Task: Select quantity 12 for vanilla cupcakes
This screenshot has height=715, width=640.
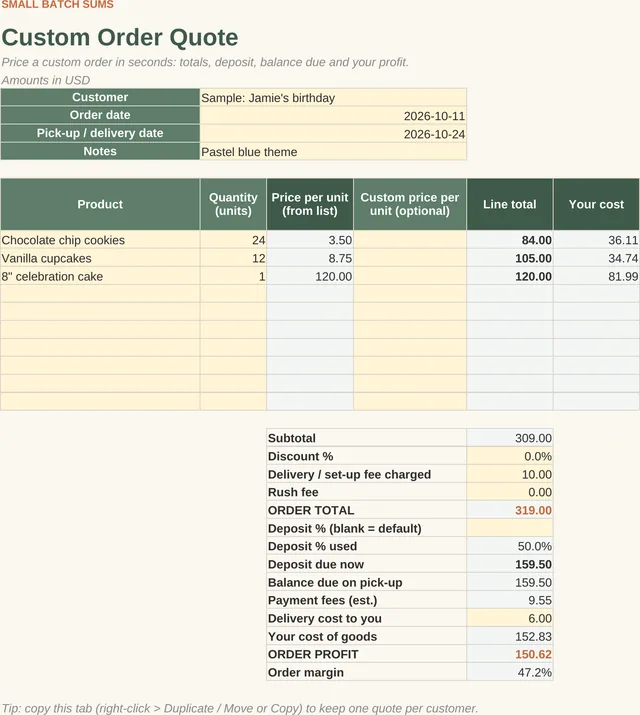Action: click(x=233, y=258)
